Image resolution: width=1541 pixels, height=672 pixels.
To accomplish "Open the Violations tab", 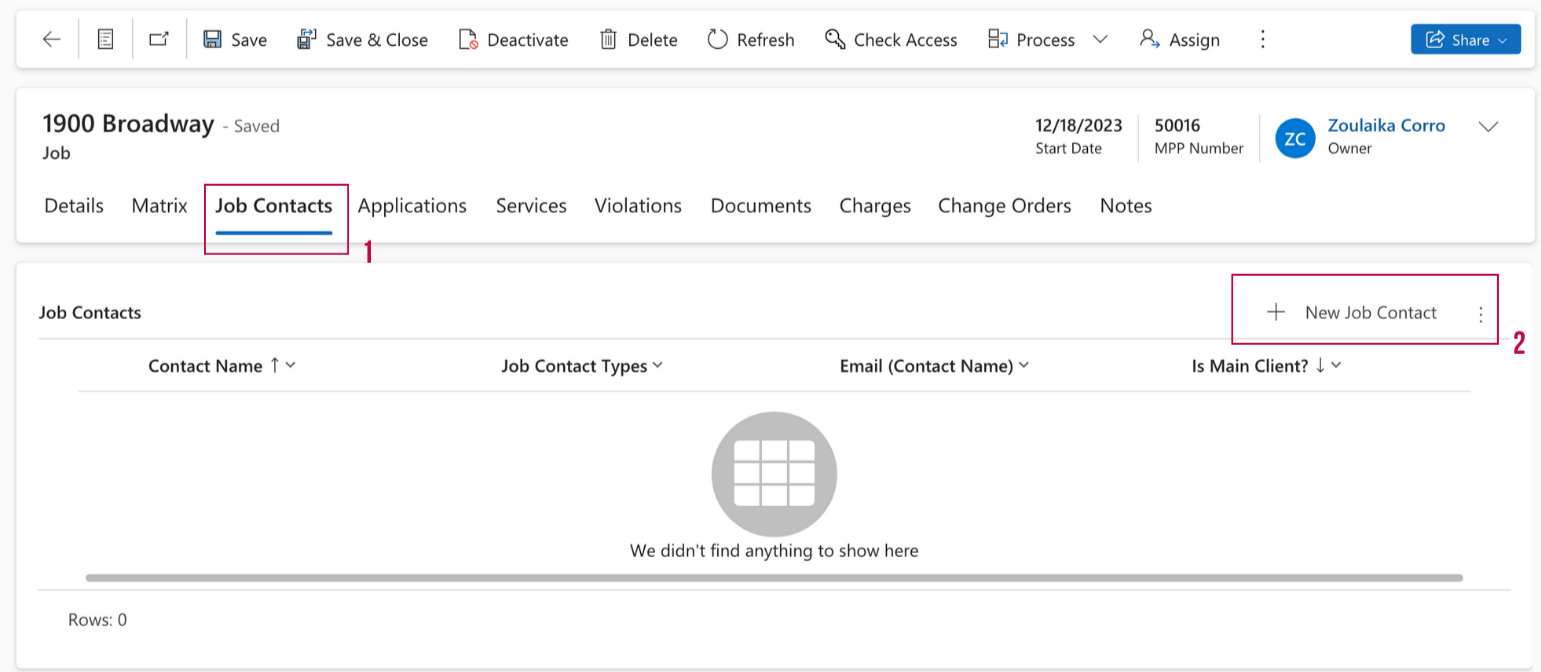I will (638, 206).
